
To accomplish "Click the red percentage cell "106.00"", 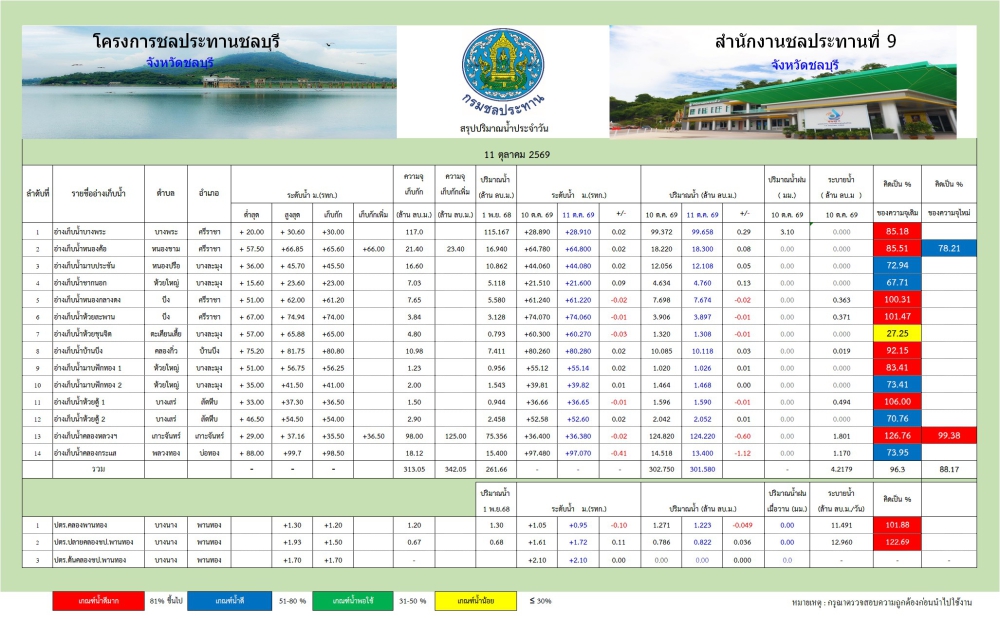I will (897, 402).
